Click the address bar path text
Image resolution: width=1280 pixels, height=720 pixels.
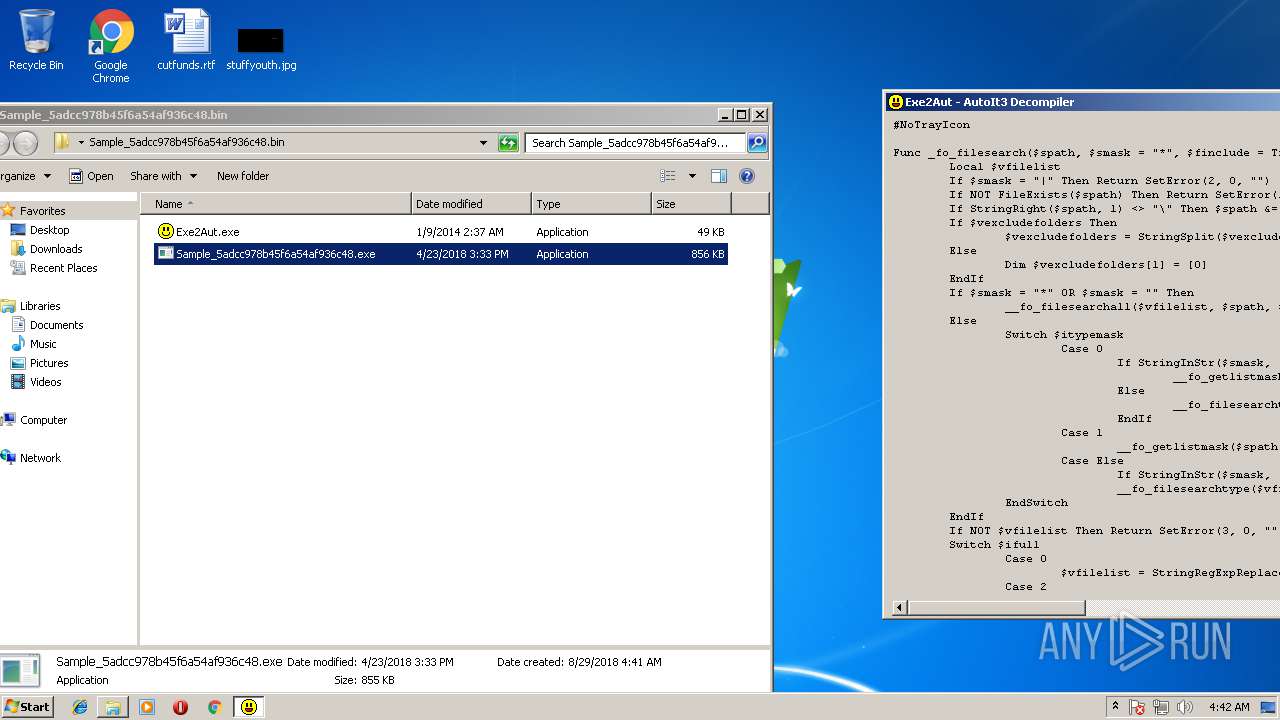pyautogui.click(x=186, y=142)
